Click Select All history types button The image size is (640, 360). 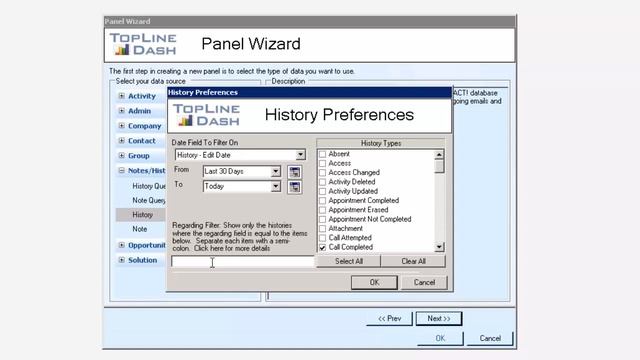[349, 261]
